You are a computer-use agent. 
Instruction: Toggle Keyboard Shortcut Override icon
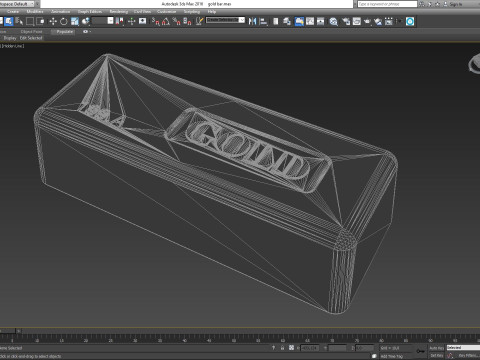(143, 21)
